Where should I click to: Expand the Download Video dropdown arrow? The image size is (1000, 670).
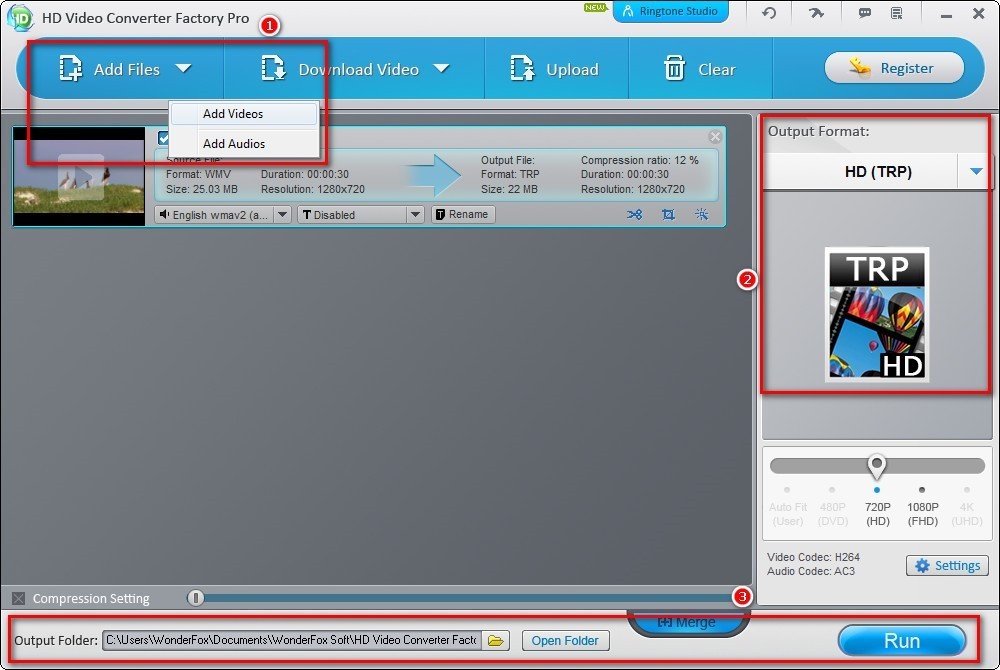tap(441, 68)
